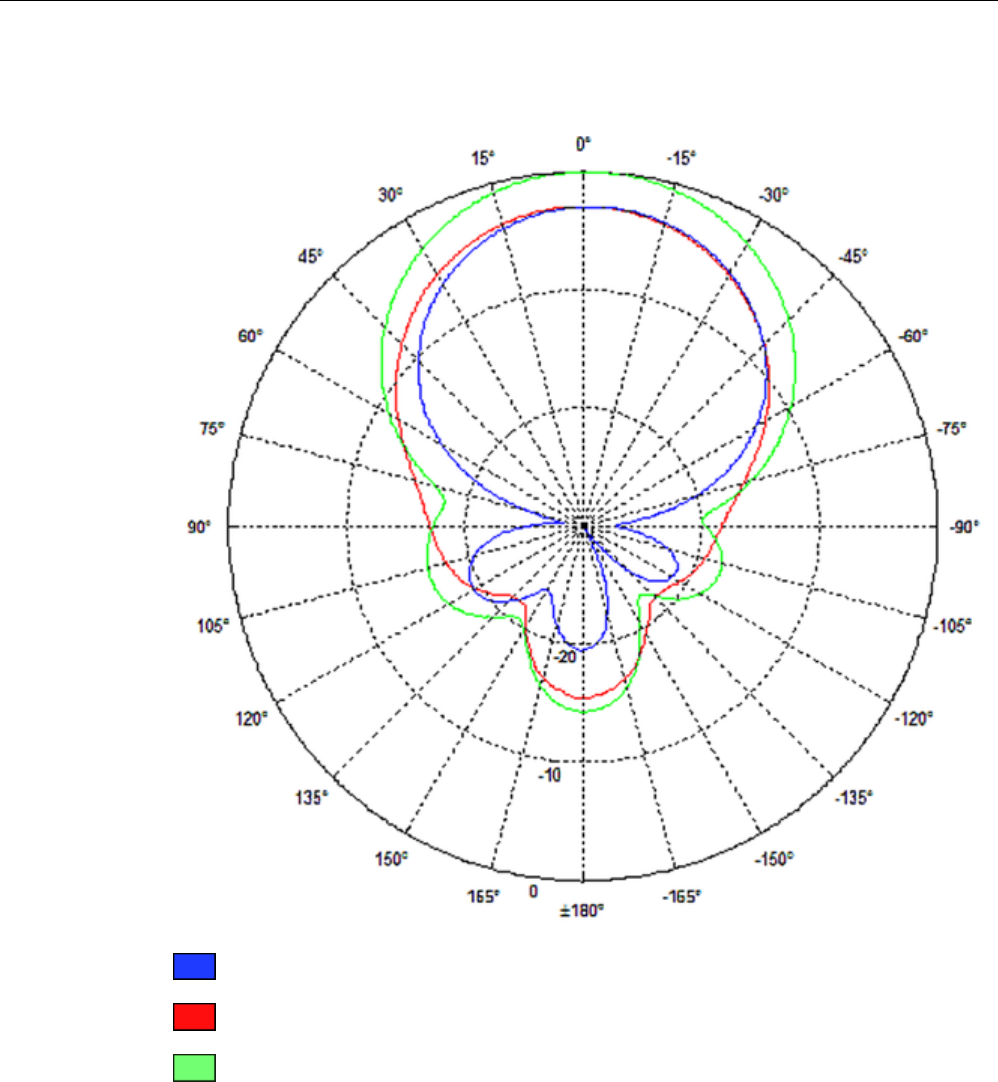Screen dimensions: 998x1082
Task: Click the -120° angle label
Action: (x=914, y=719)
